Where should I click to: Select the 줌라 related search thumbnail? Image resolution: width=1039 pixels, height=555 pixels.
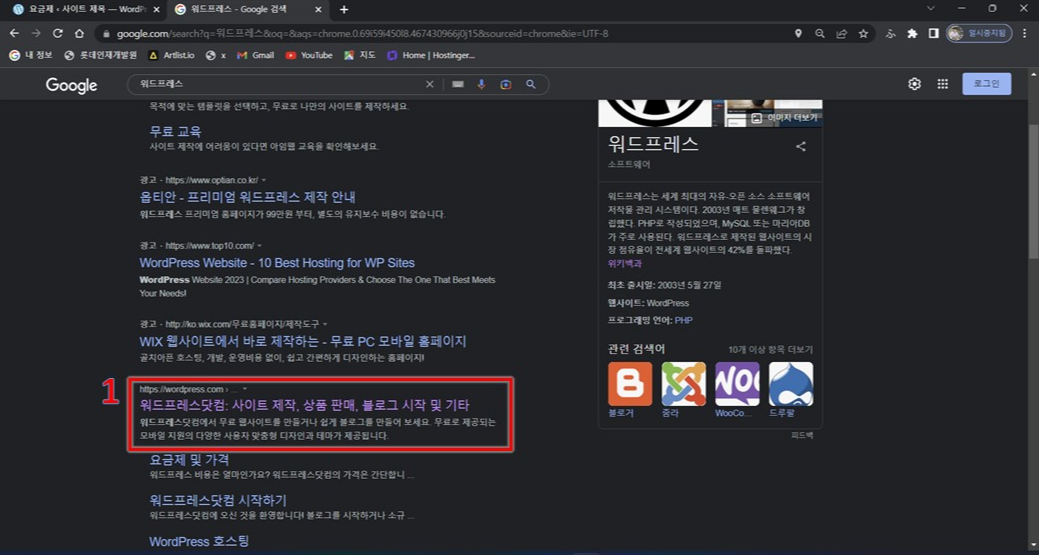(683, 383)
